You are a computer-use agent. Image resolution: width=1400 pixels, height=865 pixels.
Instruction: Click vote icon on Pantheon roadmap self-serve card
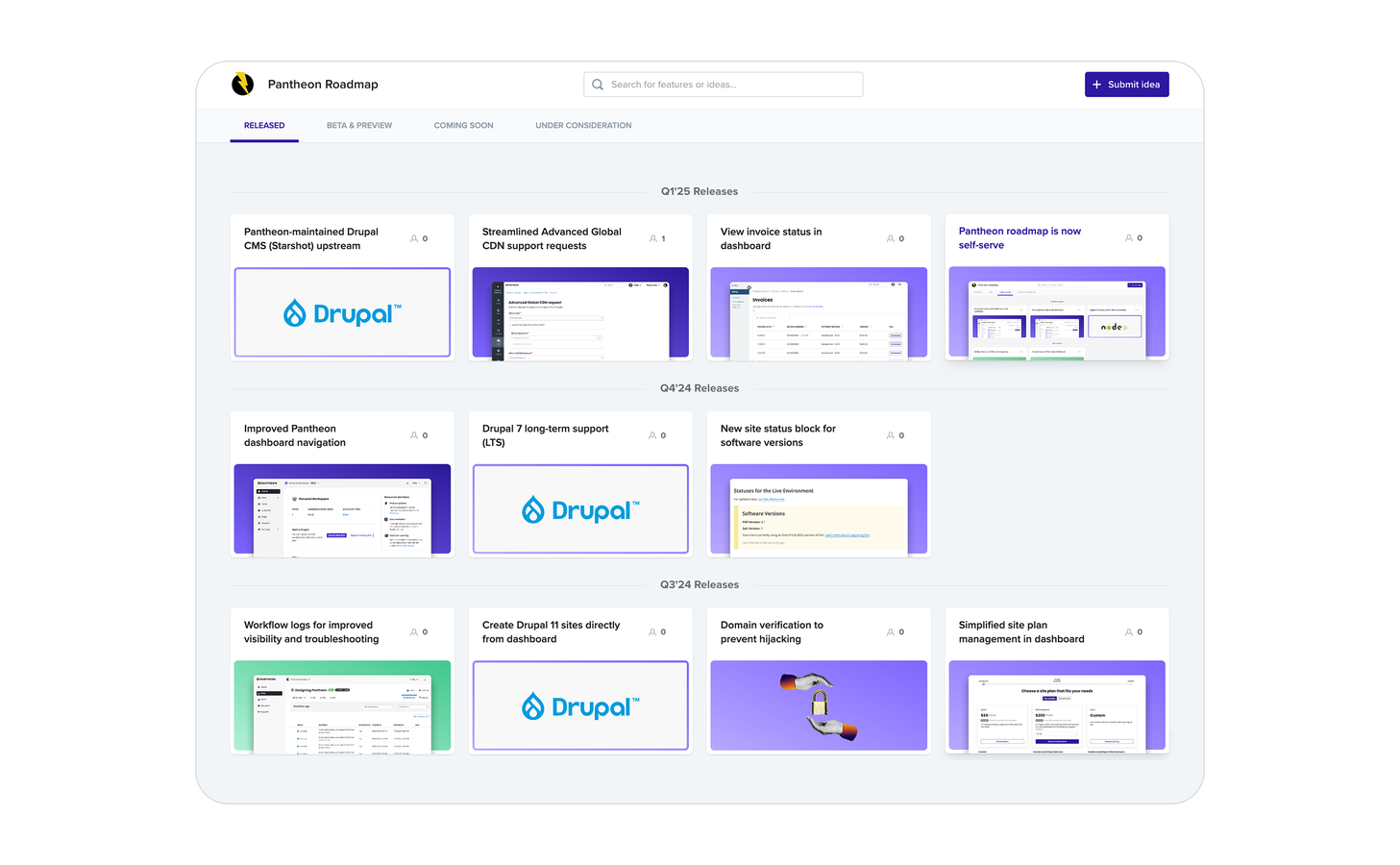(1129, 237)
